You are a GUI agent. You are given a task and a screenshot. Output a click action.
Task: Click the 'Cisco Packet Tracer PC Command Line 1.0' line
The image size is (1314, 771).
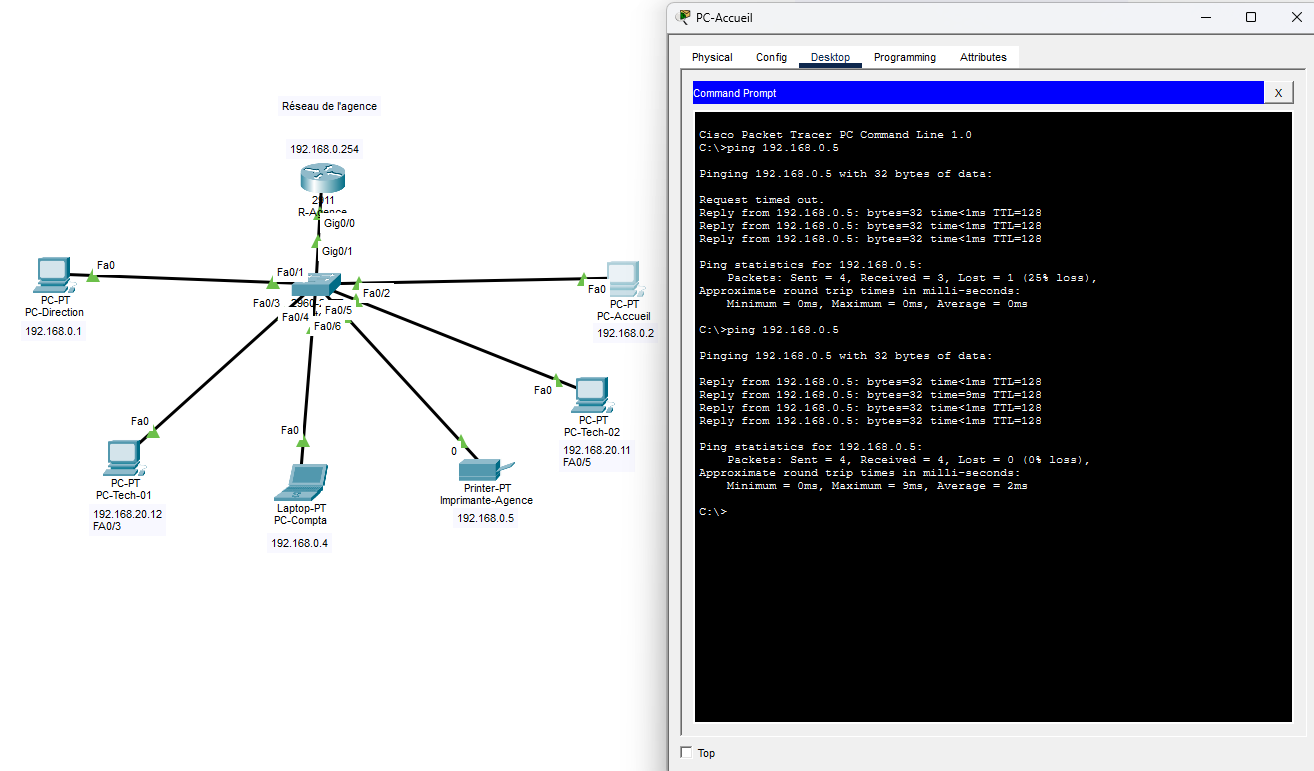point(835,135)
